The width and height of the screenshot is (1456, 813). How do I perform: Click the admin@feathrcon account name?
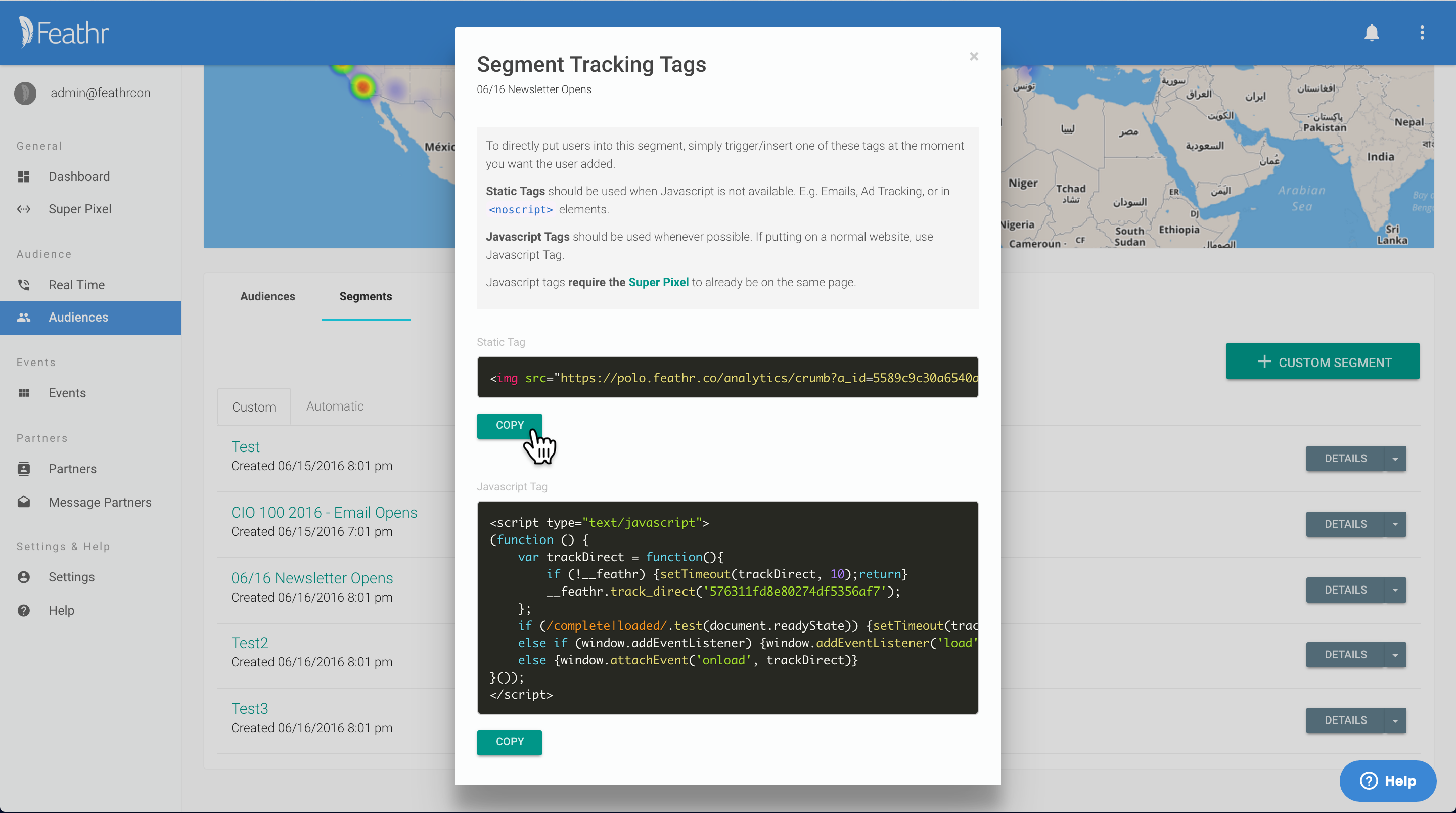tap(101, 93)
